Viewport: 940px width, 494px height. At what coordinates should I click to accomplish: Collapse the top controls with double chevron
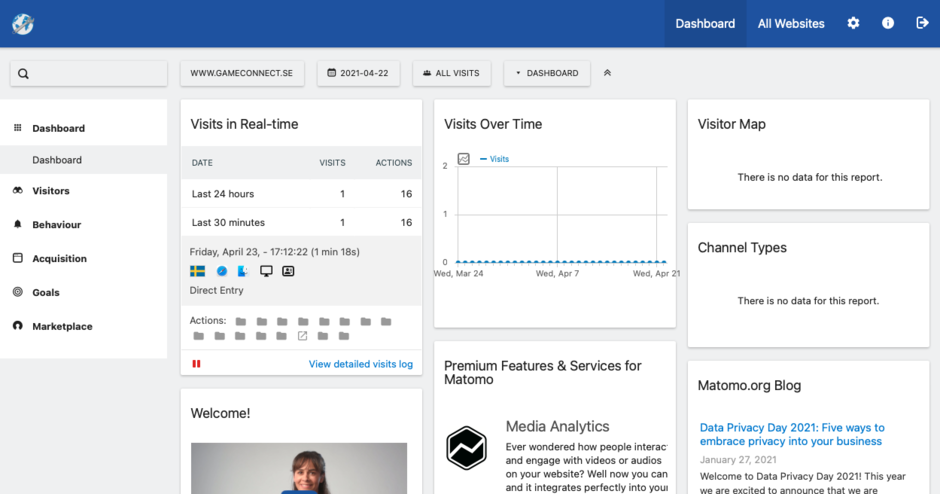coord(608,73)
